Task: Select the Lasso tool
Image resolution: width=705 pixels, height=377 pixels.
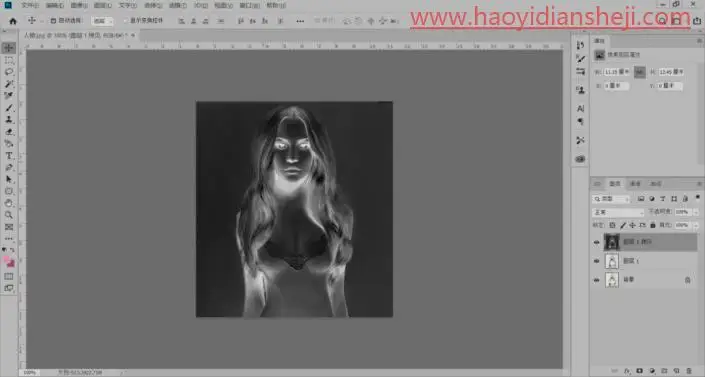Action: [x=9, y=72]
